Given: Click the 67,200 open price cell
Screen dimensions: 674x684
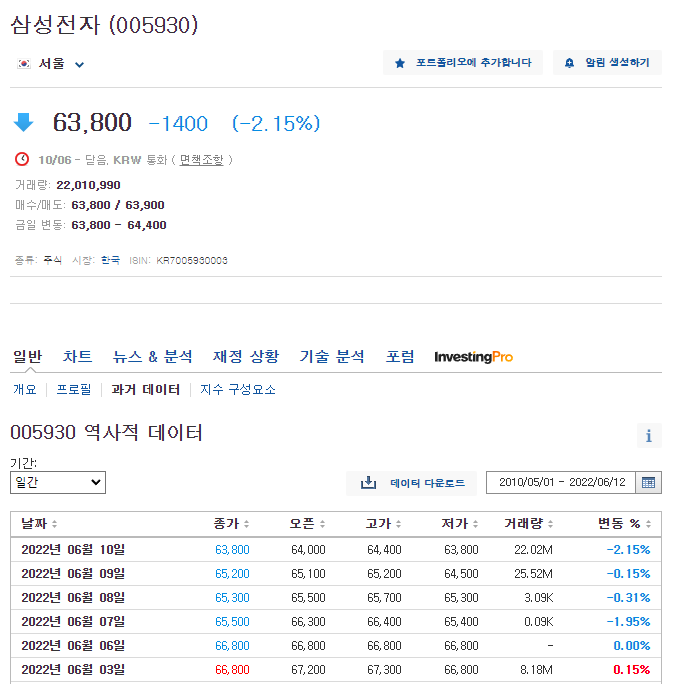Looking at the screenshot, I should coord(308,670).
